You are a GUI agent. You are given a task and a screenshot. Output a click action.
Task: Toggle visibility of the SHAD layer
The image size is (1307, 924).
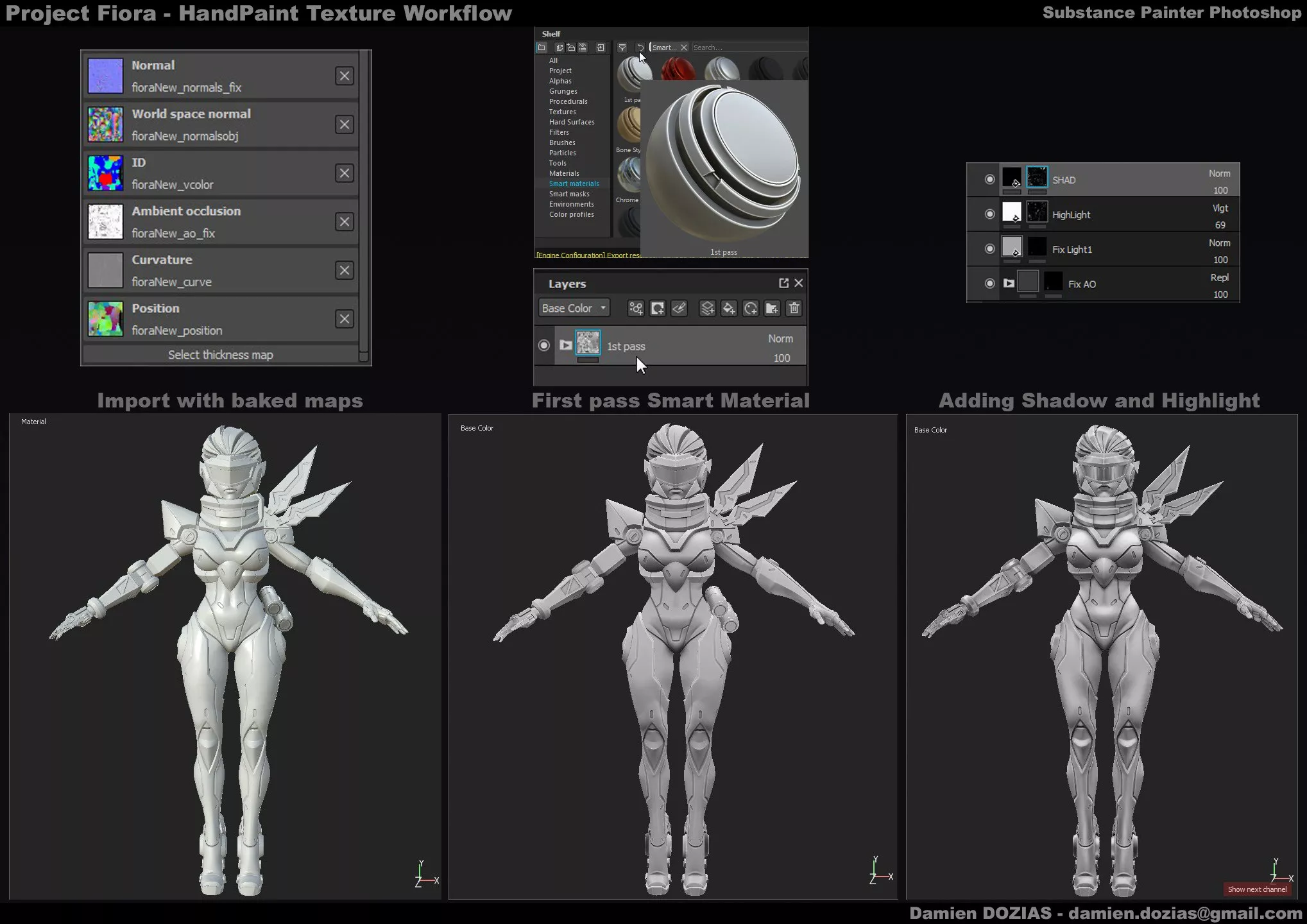point(989,180)
